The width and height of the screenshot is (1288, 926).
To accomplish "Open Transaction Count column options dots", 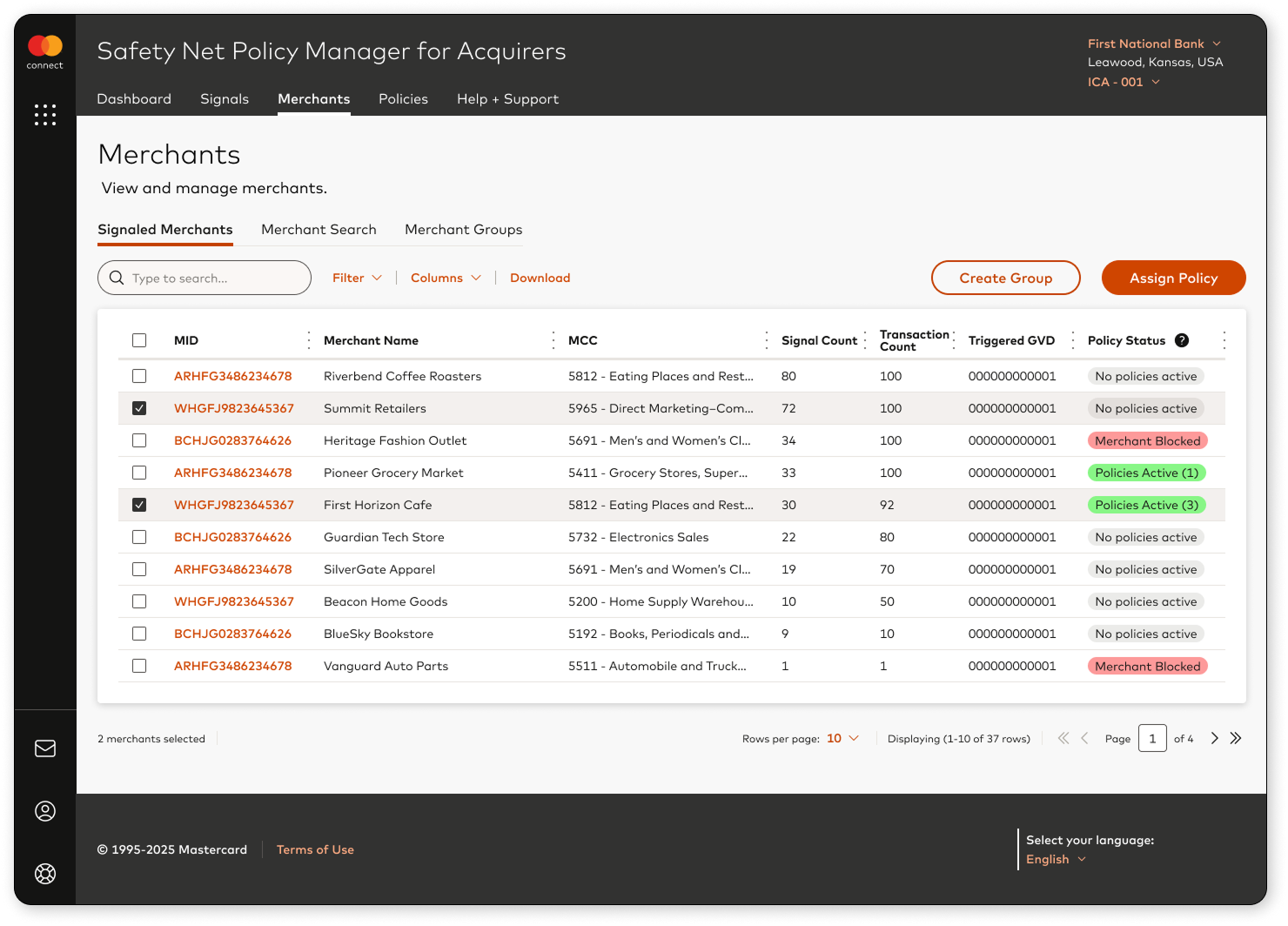I will click(x=954, y=340).
